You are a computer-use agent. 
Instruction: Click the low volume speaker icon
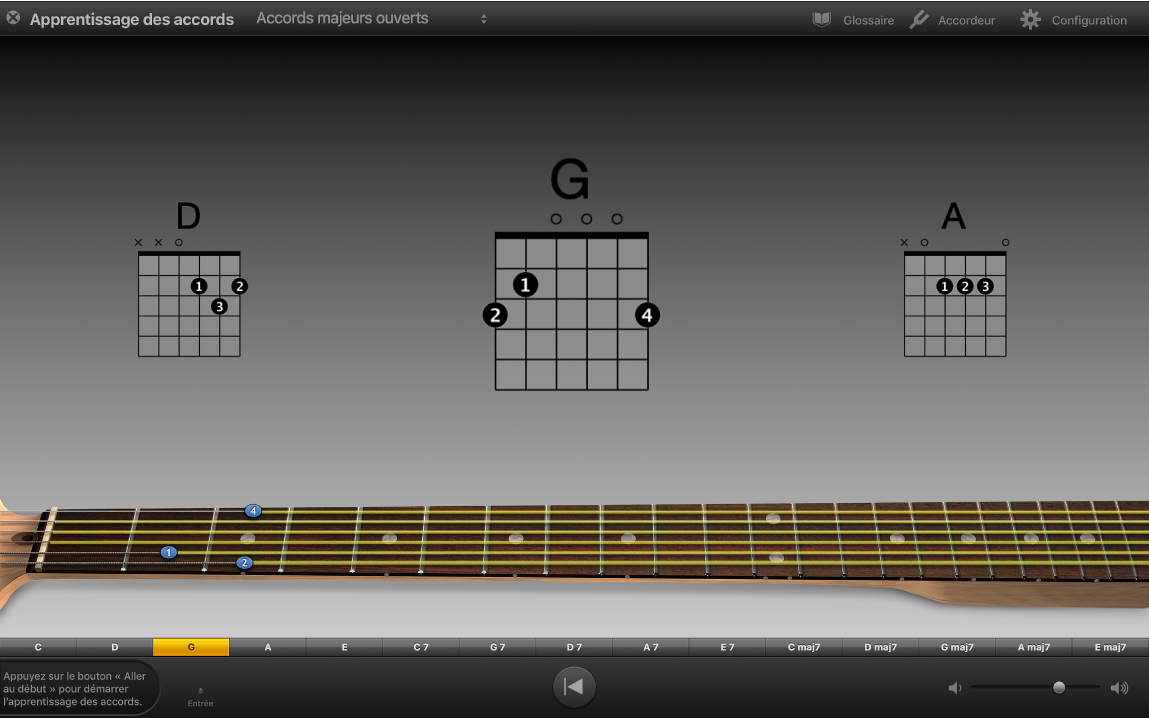[955, 687]
